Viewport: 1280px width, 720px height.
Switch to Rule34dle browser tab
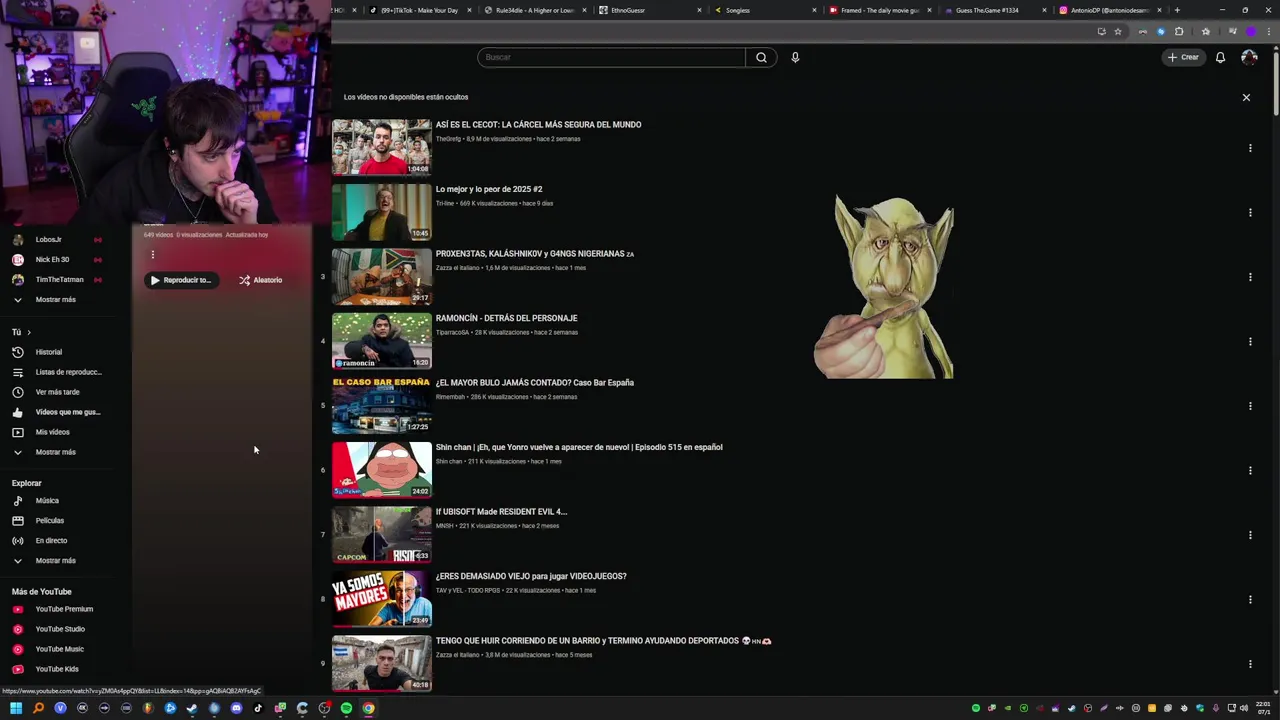coord(535,10)
